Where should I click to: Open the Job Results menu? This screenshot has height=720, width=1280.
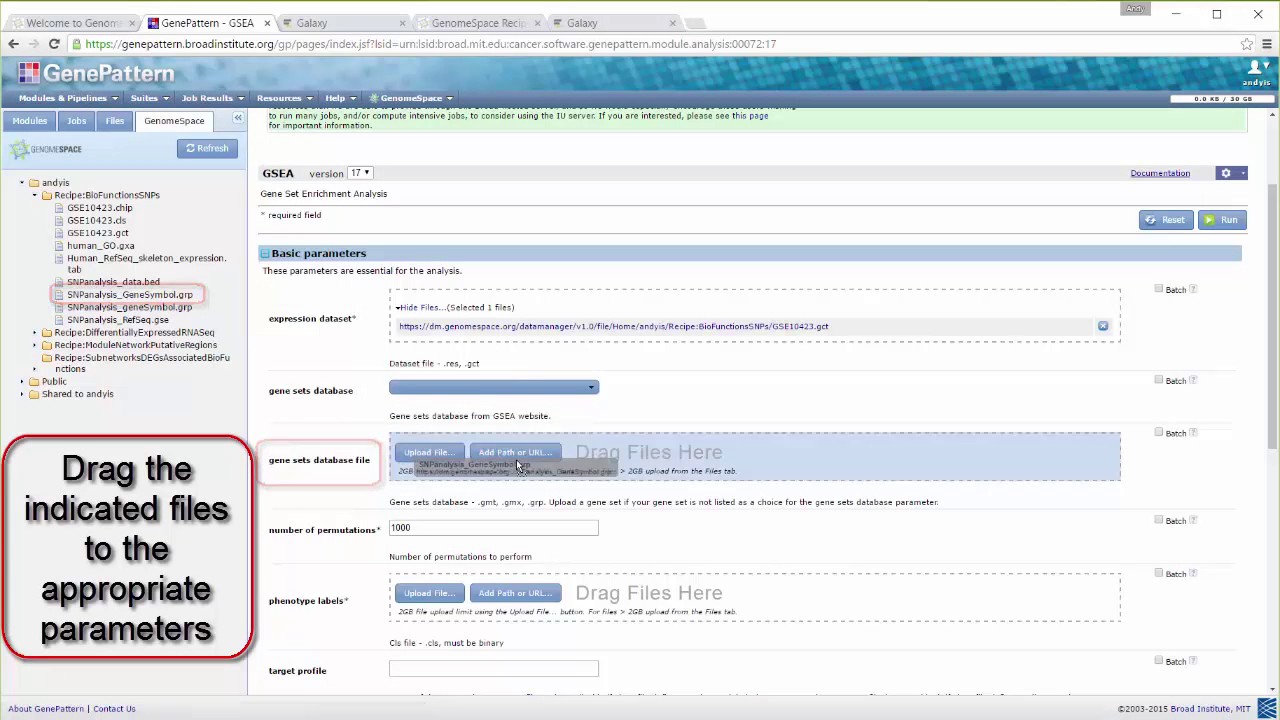pyautogui.click(x=213, y=98)
